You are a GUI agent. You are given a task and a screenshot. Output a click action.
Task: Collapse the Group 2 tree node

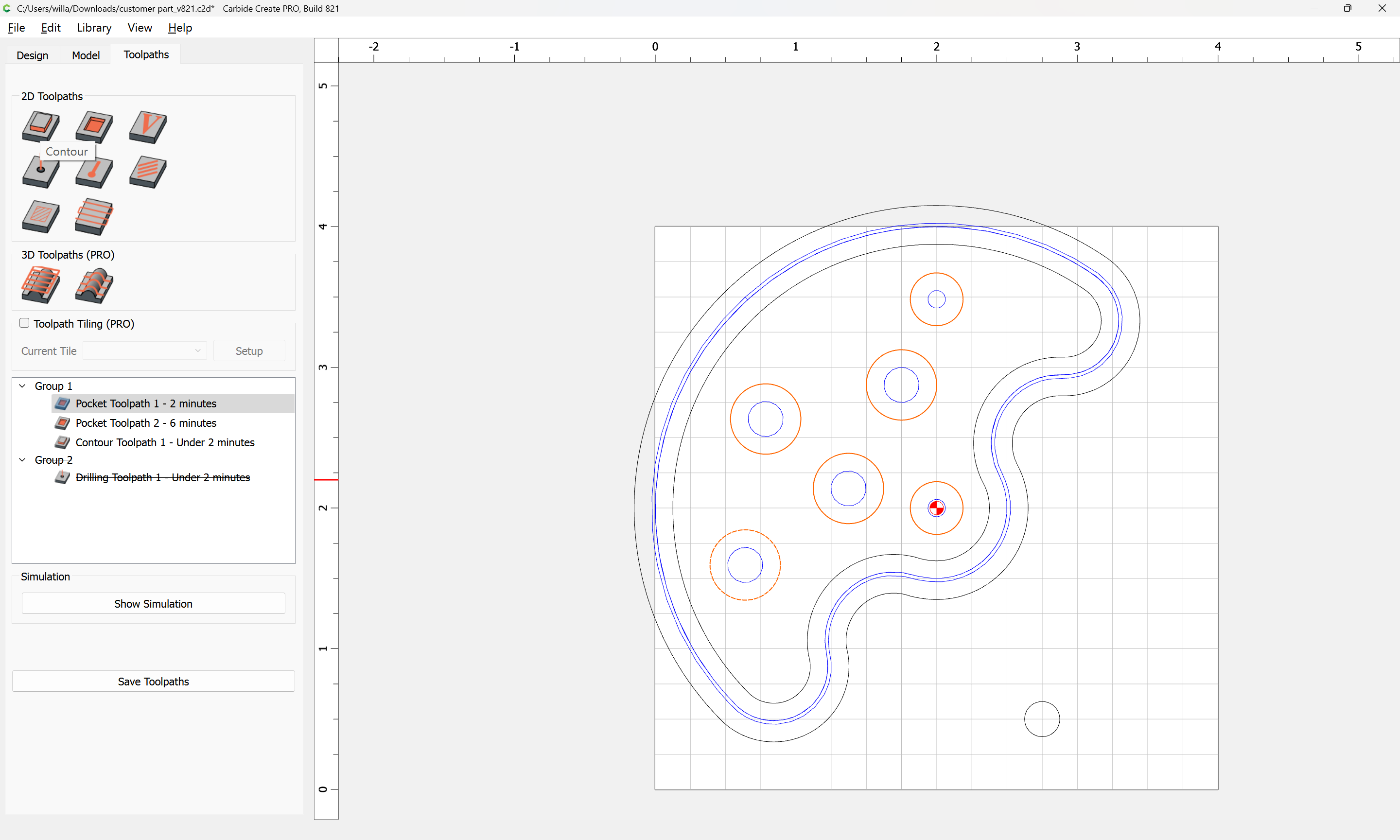(23, 460)
